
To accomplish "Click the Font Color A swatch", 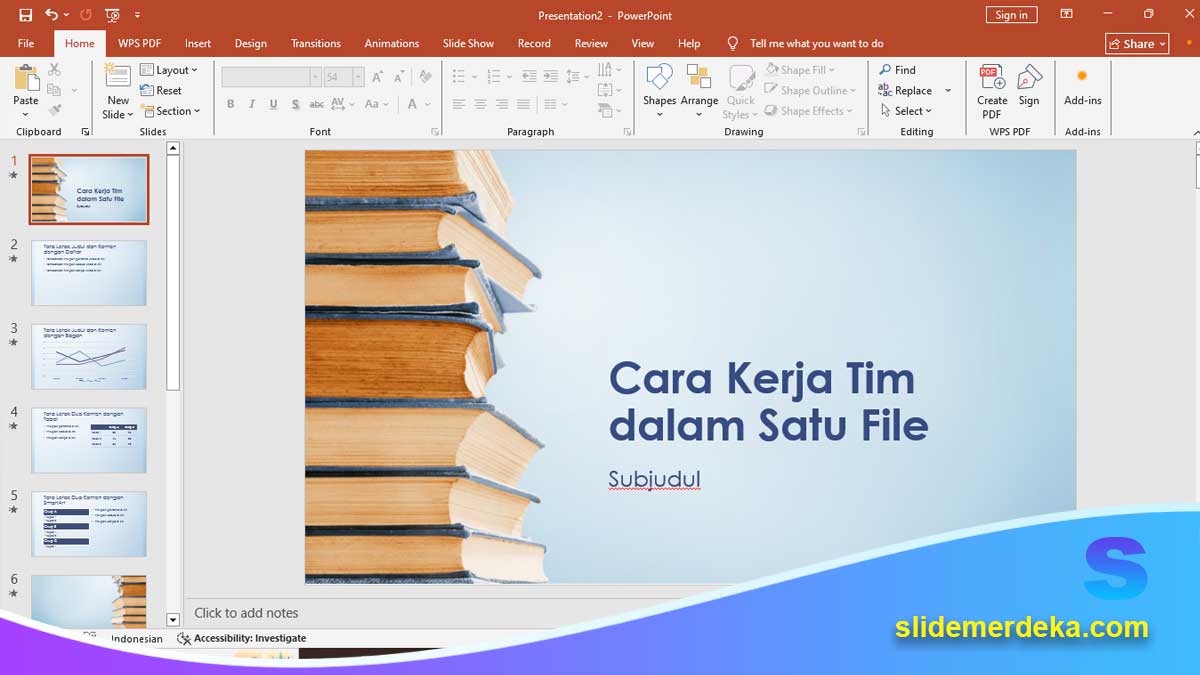I will (x=412, y=104).
